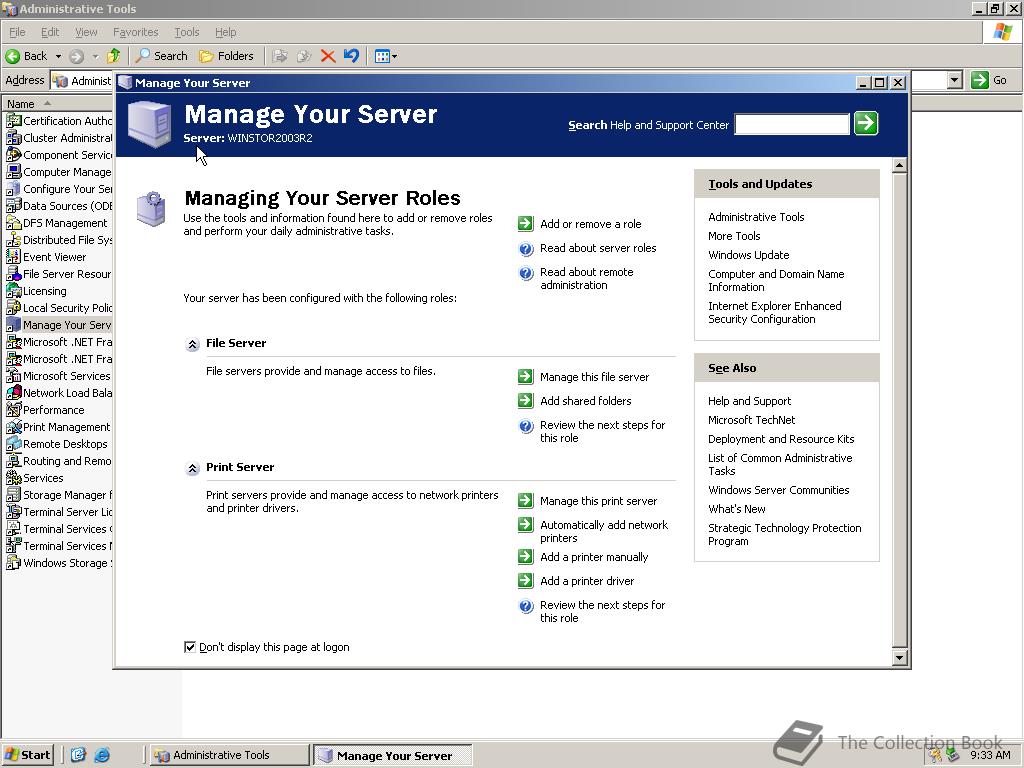Click the Help and Support Center search field
Image resolution: width=1024 pixels, height=768 pixels.
click(792, 124)
